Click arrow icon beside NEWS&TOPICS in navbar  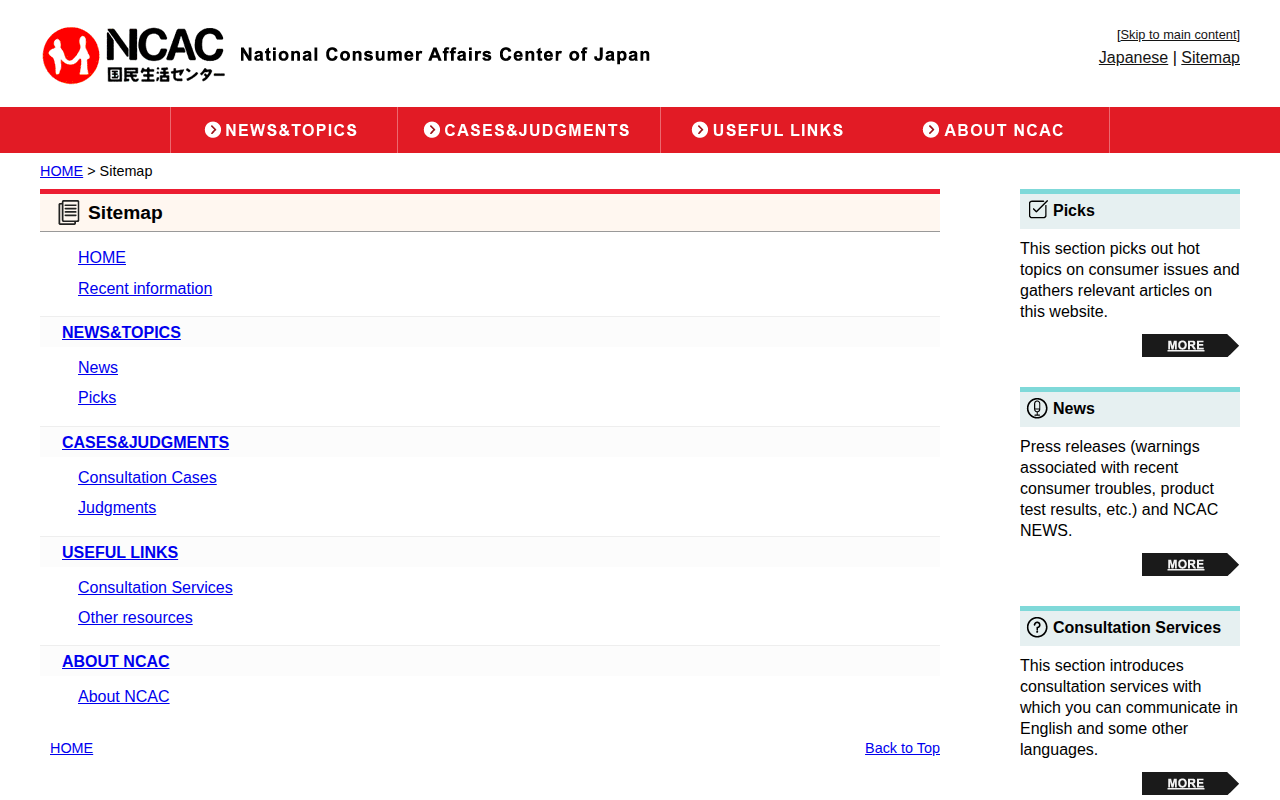(213, 130)
